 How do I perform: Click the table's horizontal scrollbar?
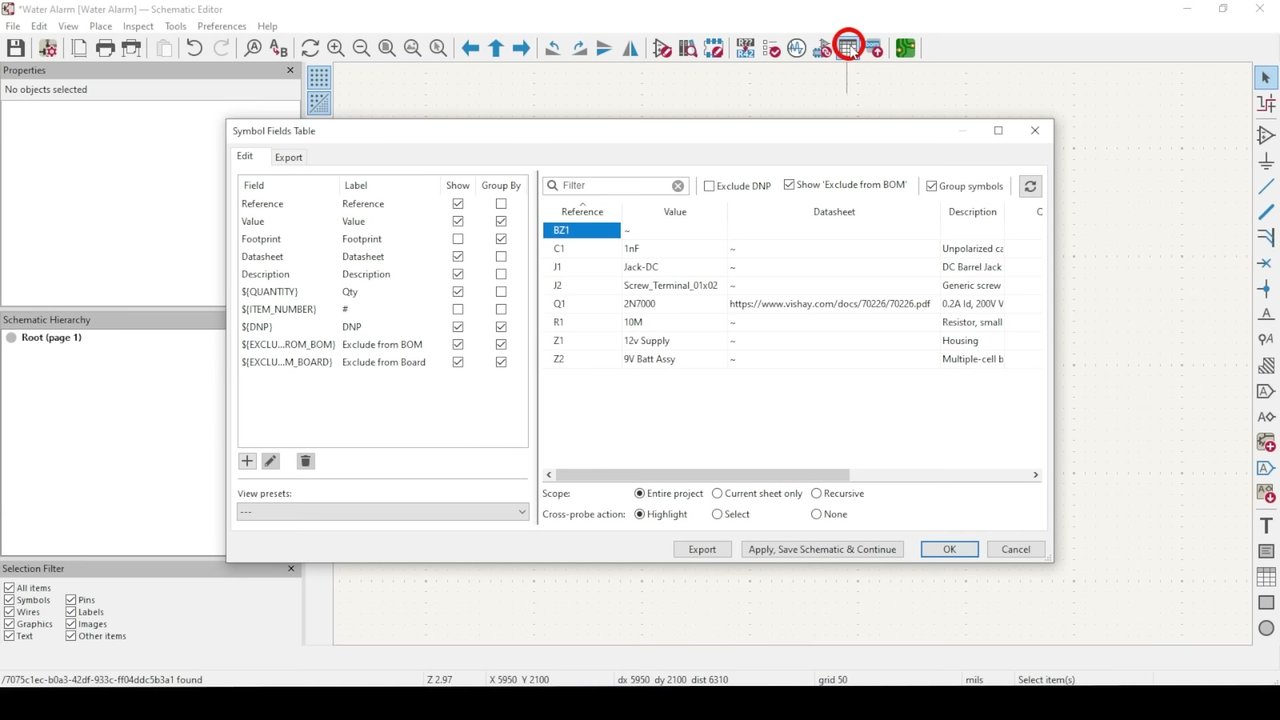pyautogui.click(x=702, y=475)
